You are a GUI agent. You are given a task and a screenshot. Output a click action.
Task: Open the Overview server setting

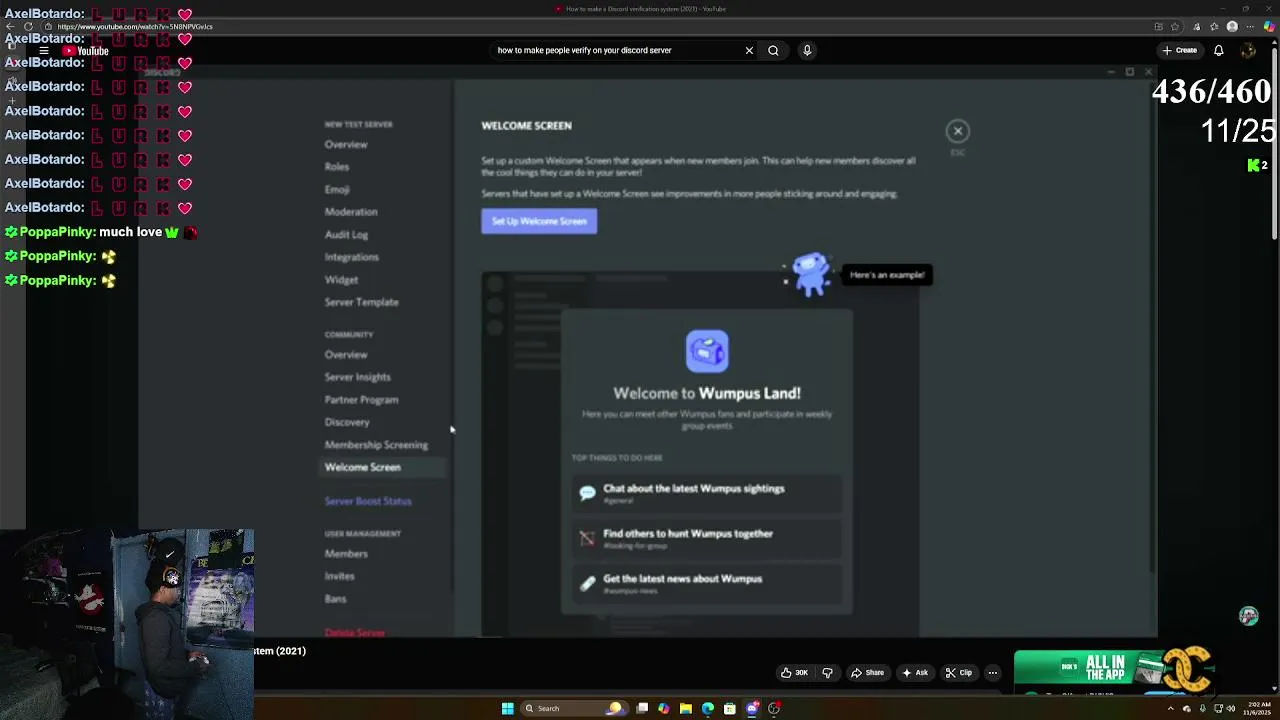point(346,144)
